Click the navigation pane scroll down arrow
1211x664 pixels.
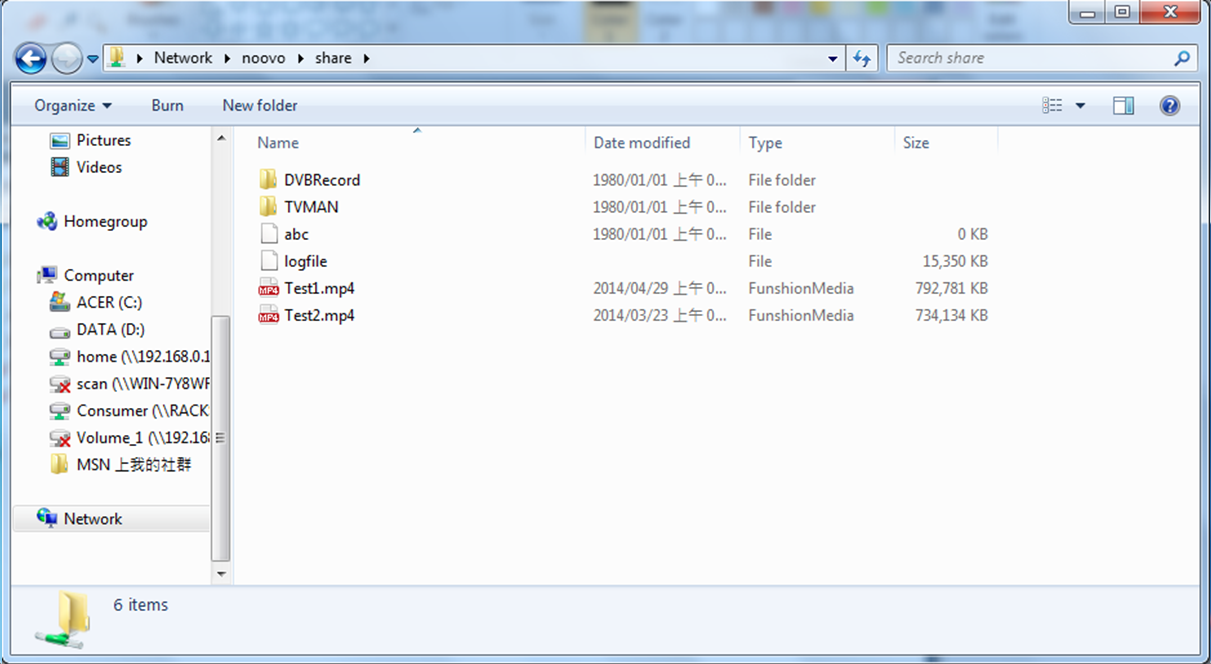coord(221,574)
